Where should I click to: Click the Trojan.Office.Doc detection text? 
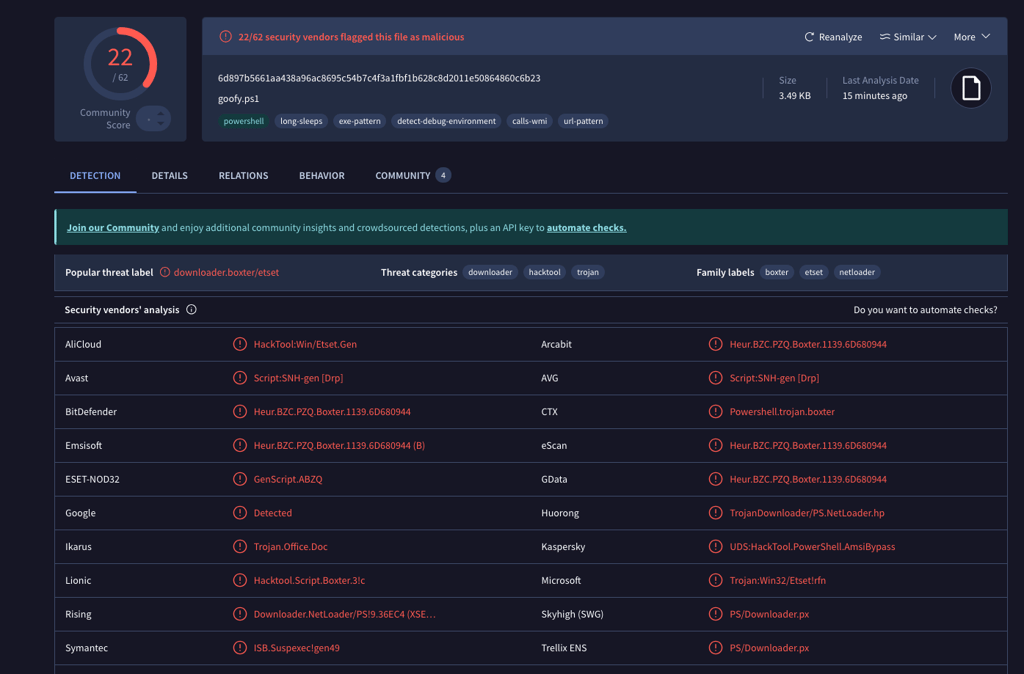pos(291,547)
